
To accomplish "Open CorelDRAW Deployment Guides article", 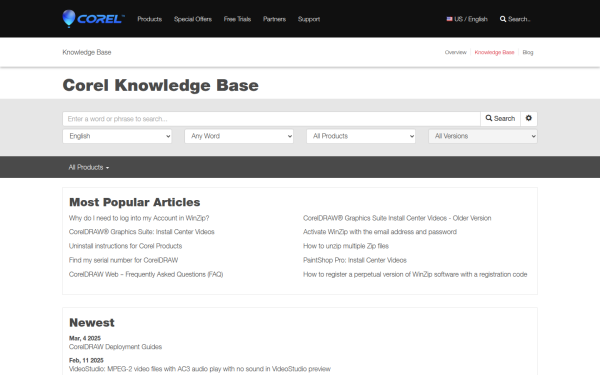I will click(115, 347).
